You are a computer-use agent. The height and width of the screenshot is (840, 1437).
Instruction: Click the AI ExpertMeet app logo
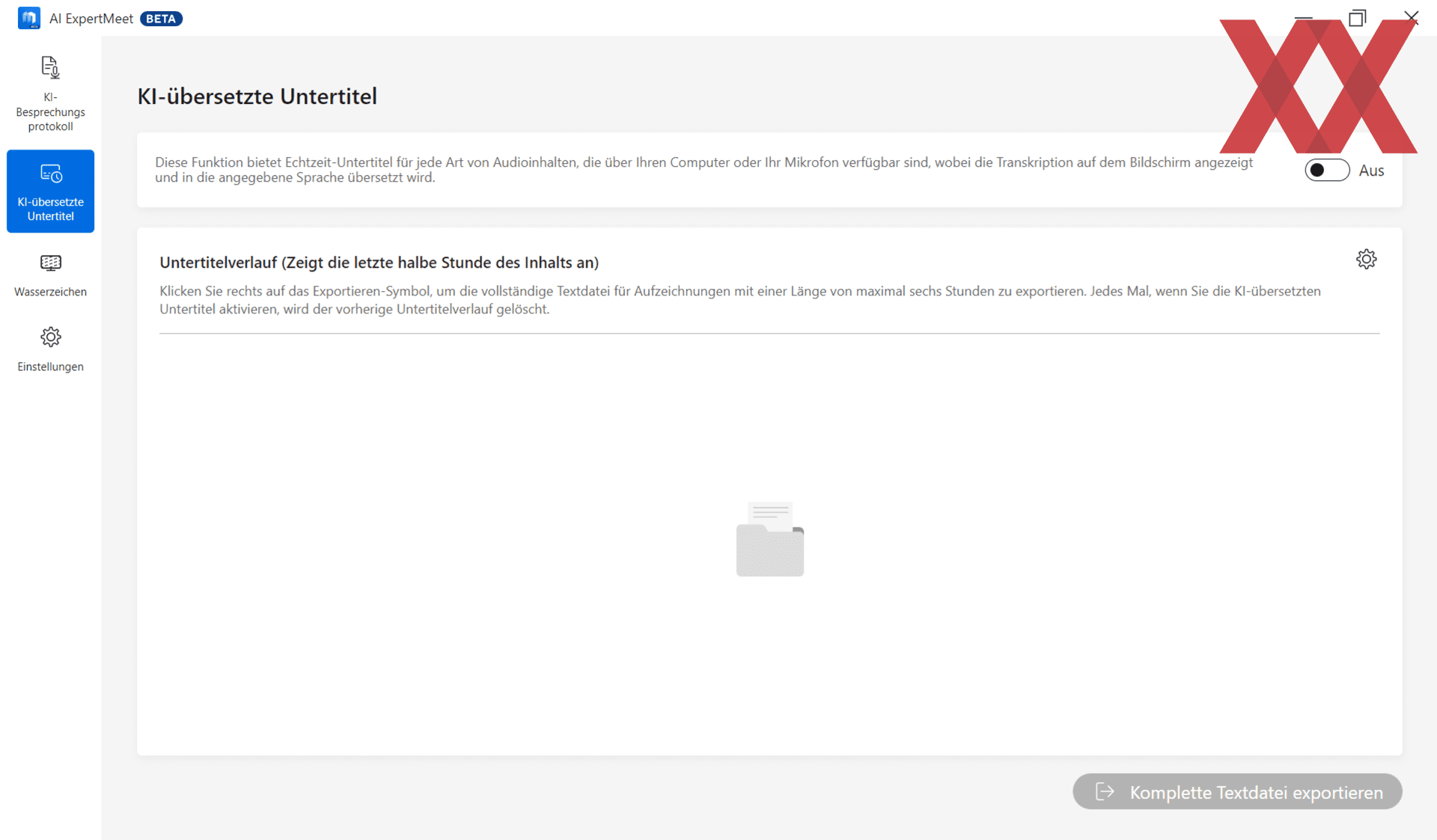pyautogui.click(x=29, y=18)
